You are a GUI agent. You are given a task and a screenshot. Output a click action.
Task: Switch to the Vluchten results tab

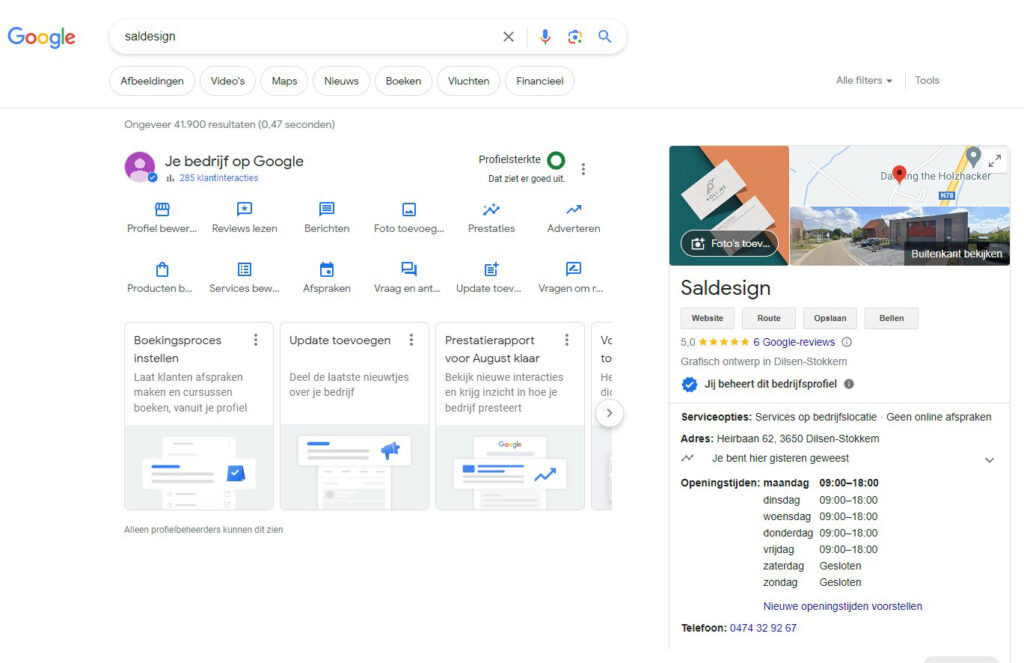pos(468,81)
